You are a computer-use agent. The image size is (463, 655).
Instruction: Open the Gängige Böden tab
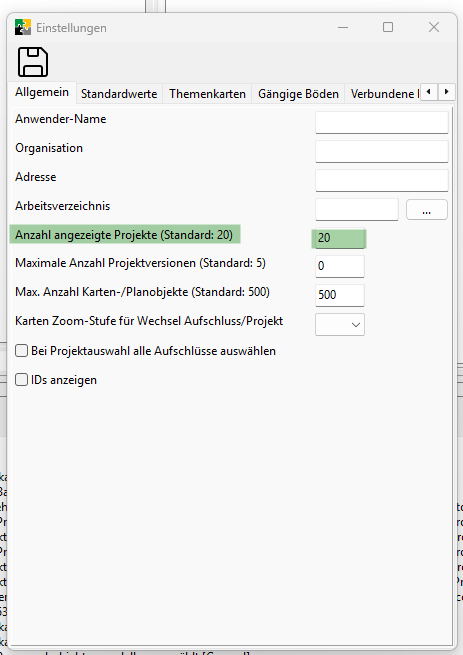(x=298, y=94)
